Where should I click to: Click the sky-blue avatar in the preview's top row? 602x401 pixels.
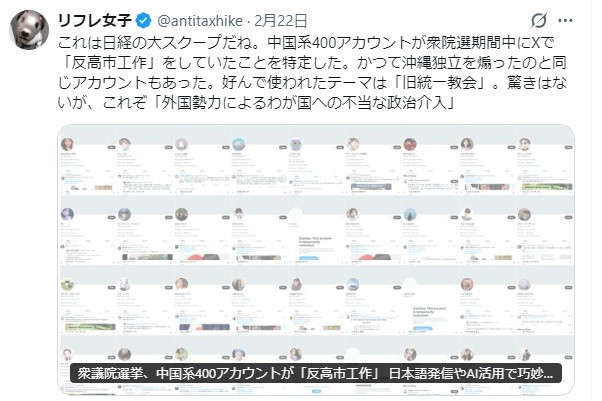238,144
